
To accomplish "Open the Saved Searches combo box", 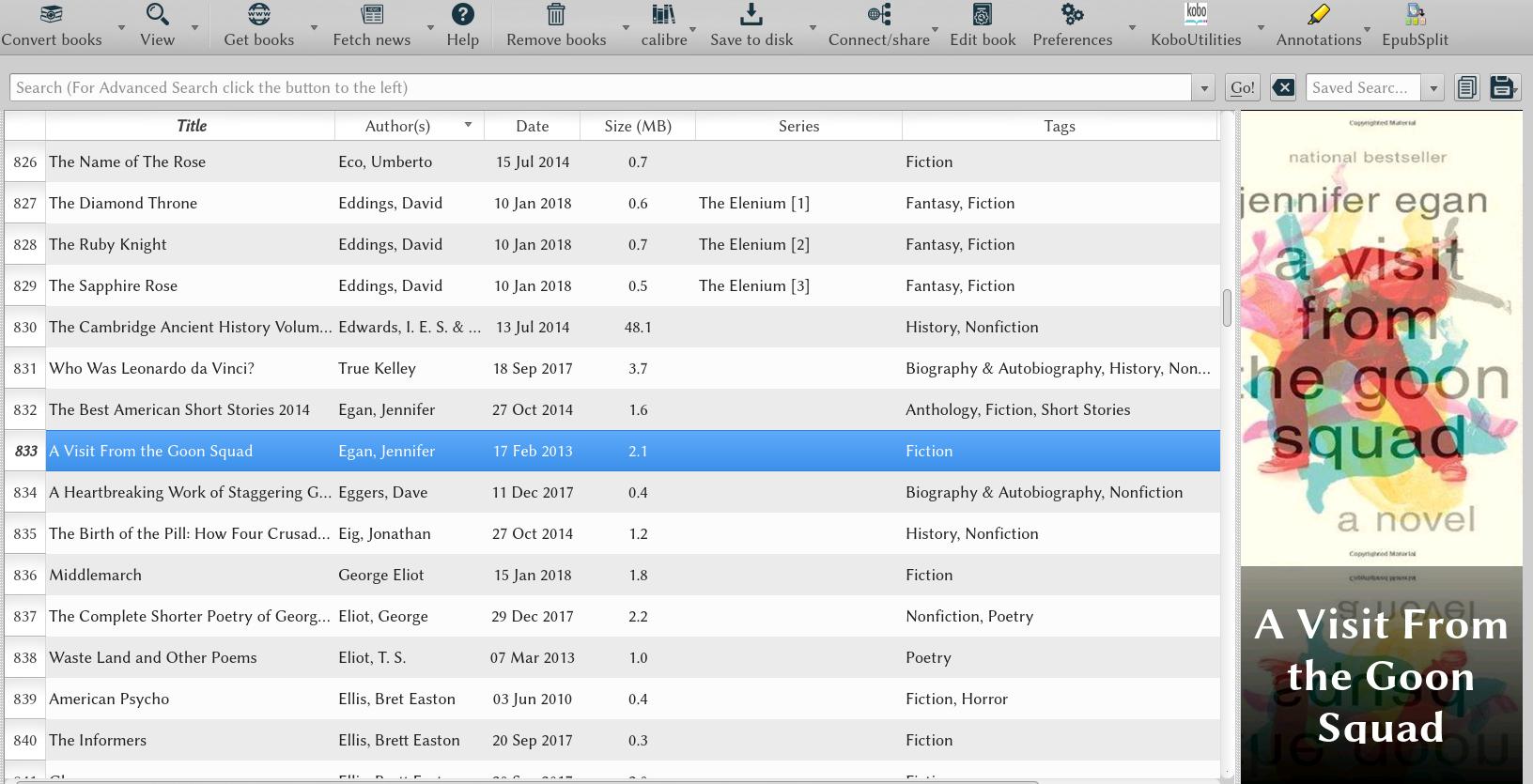I will point(1374,87).
